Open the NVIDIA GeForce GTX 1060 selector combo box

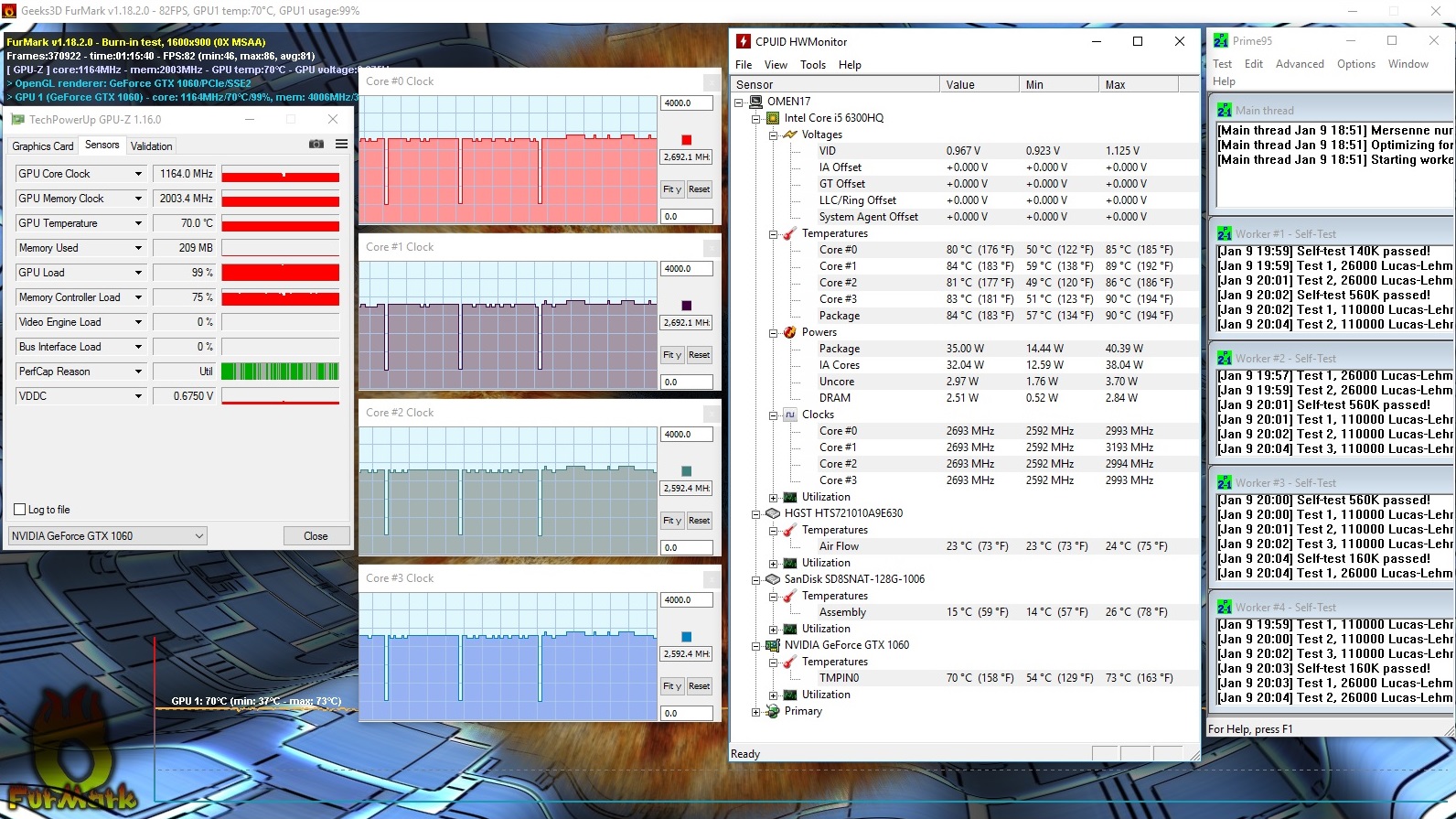pyautogui.click(x=108, y=536)
